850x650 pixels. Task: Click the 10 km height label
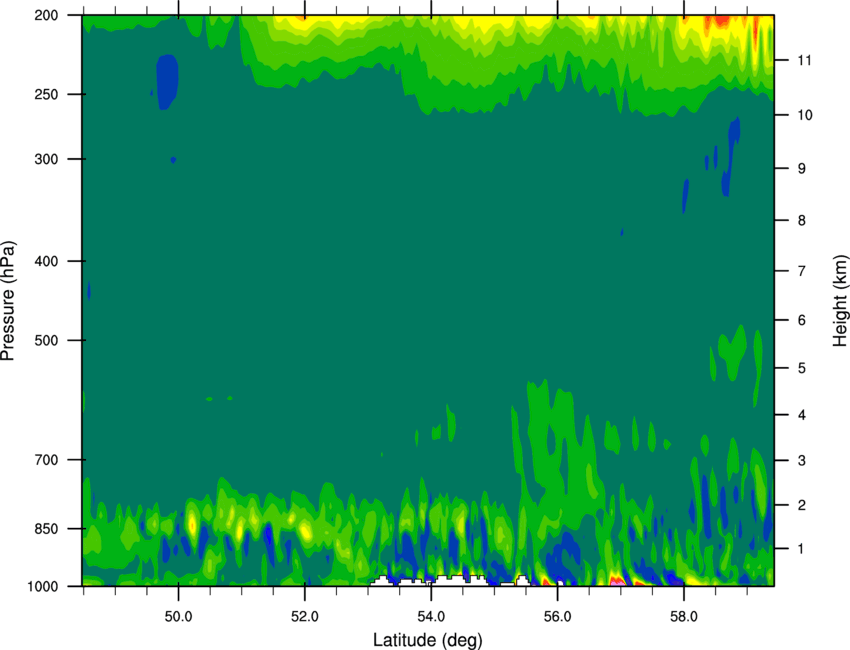805,115
